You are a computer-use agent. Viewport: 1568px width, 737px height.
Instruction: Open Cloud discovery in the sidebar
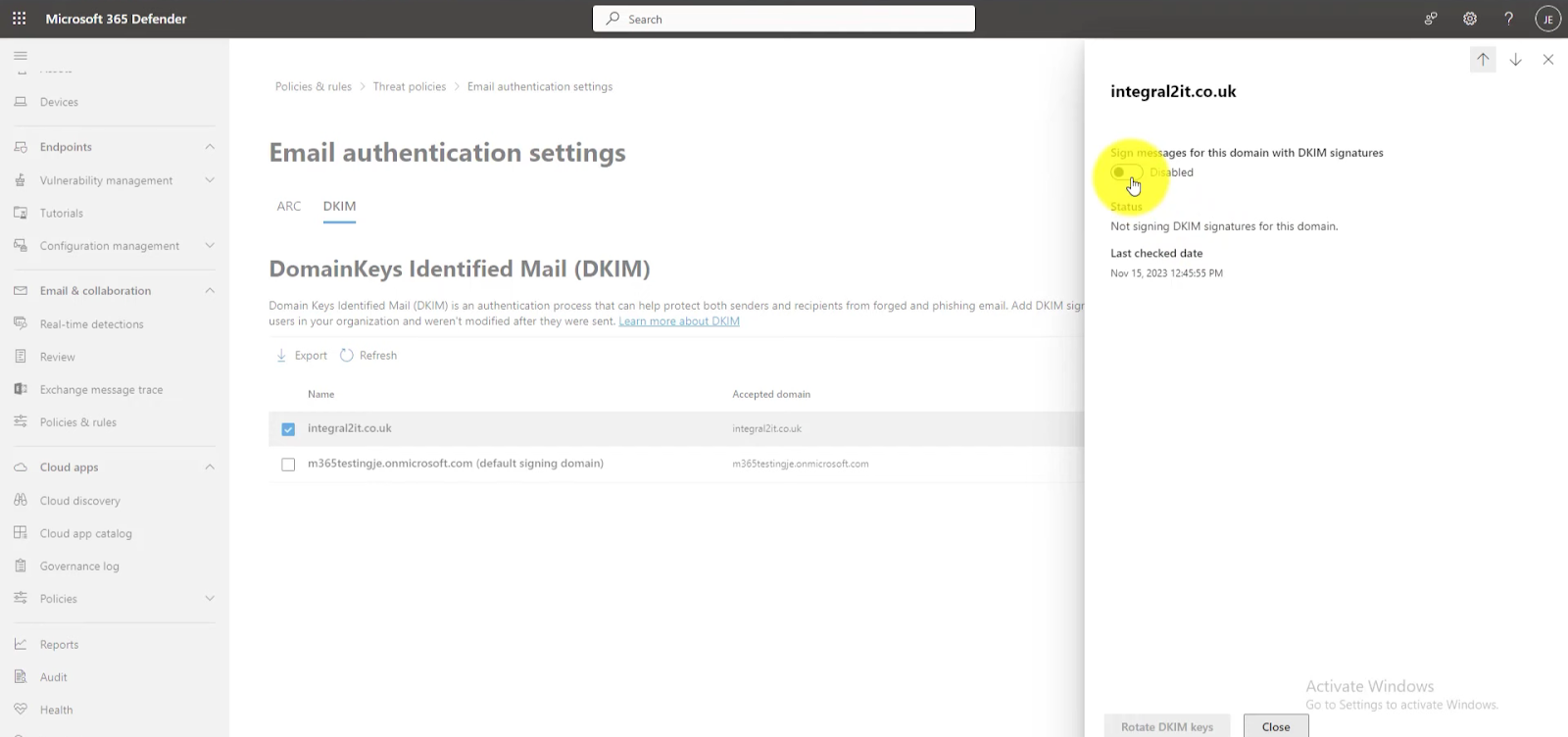[x=80, y=501]
